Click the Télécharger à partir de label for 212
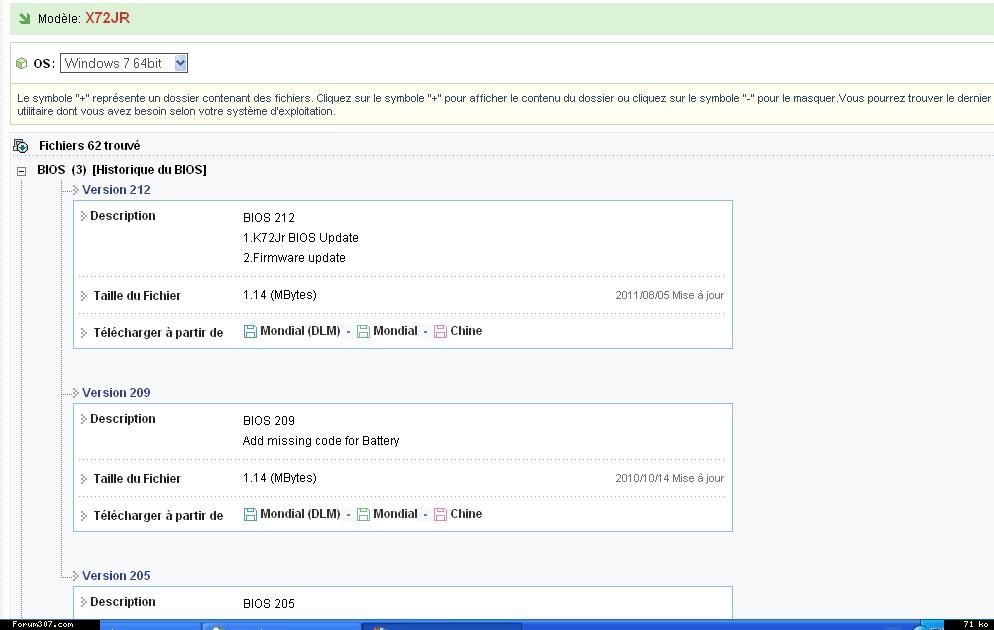This screenshot has width=994, height=630. point(158,332)
